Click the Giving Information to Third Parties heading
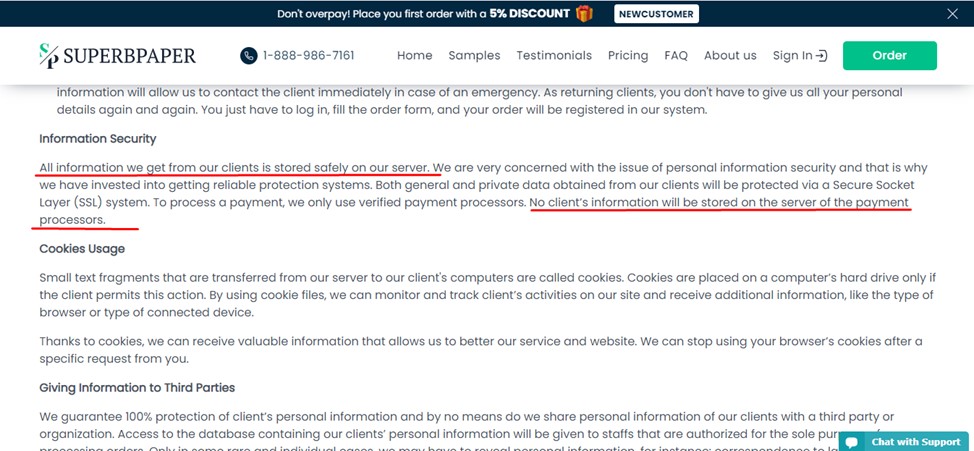This screenshot has height=451, width=974. 137,388
